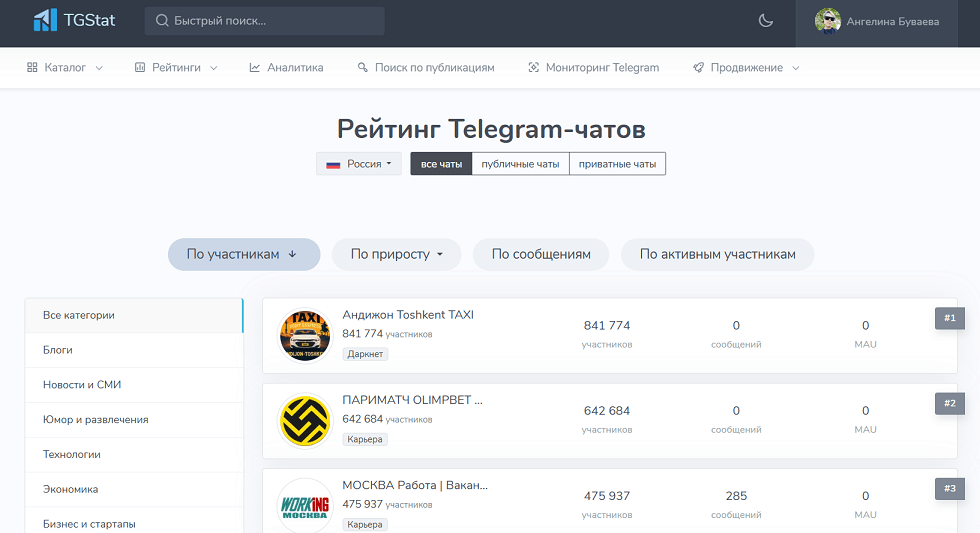Click the search magnifier icon

(162, 21)
